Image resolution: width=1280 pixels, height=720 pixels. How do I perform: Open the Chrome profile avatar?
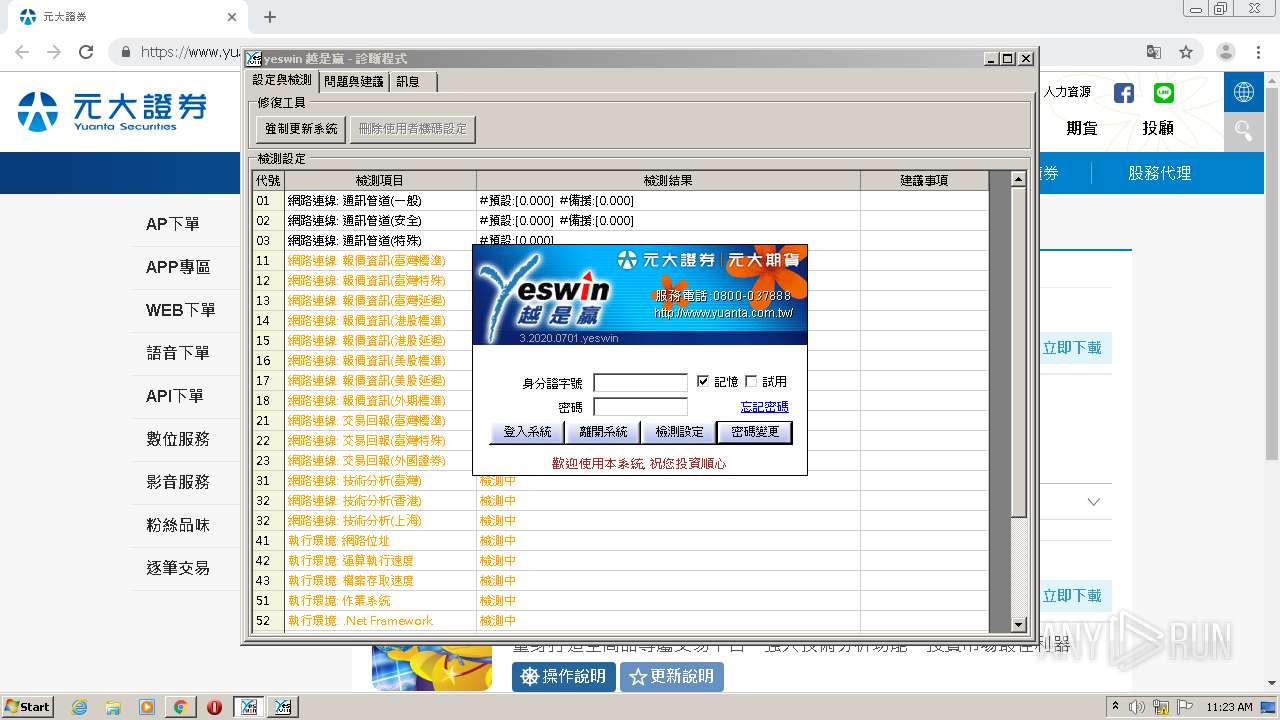pyautogui.click(x=1226, y=52)
